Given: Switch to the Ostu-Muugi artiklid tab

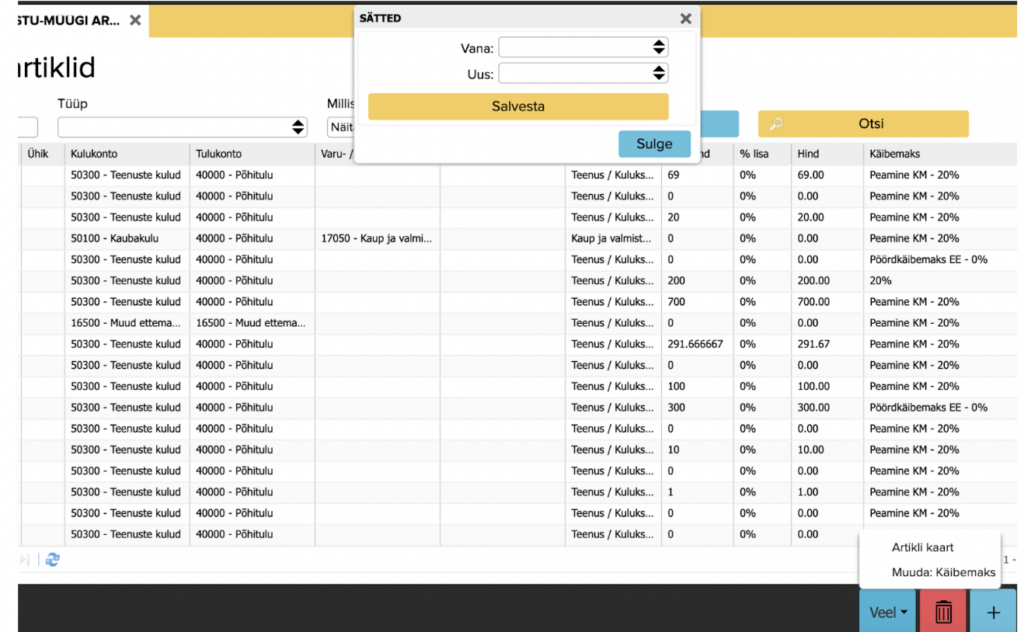Looking at the screenshot, I should pyautogui.click(x=65, y=20).
